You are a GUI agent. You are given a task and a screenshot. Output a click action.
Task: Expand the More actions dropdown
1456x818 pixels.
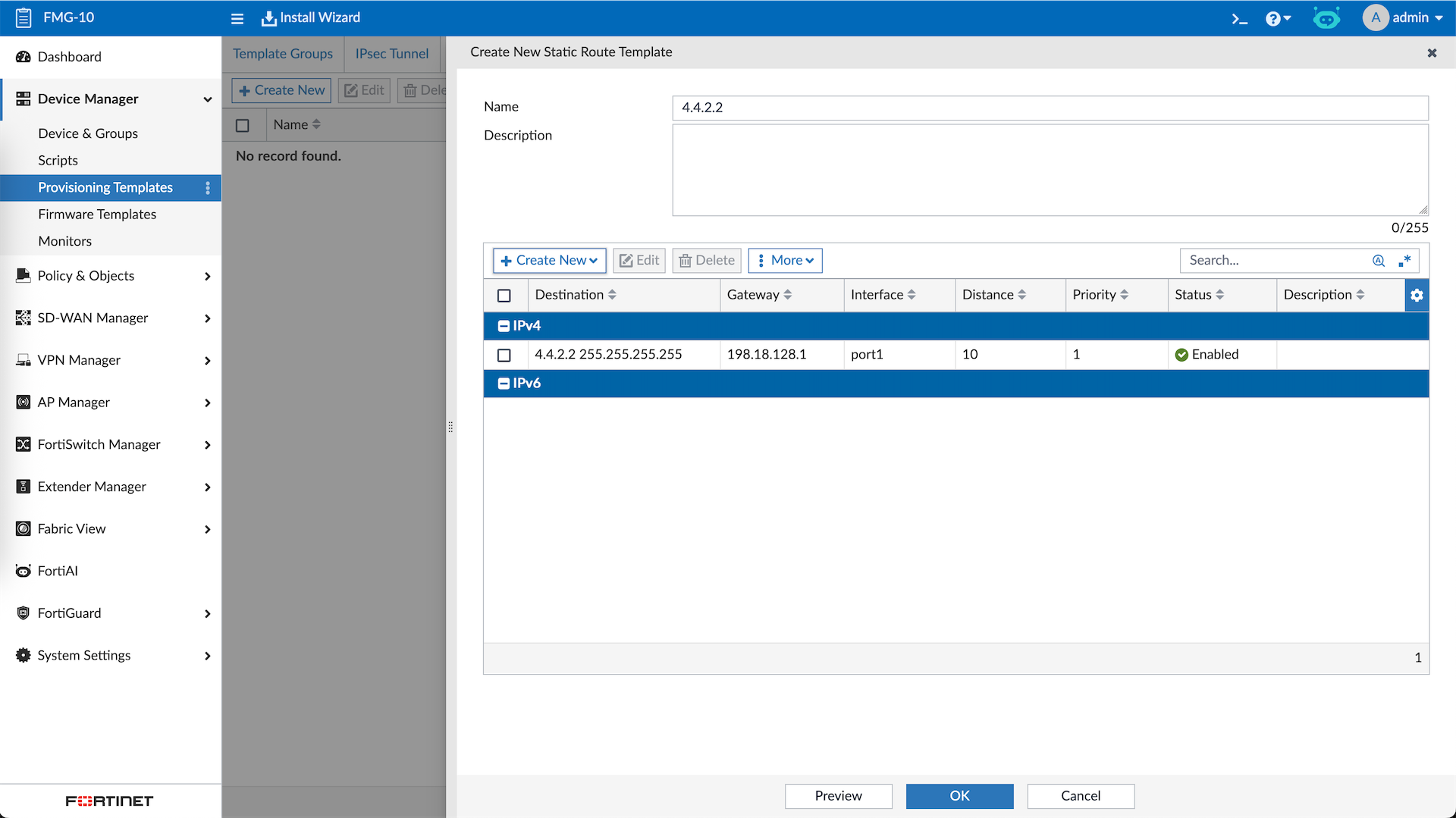tap(785, 261)
